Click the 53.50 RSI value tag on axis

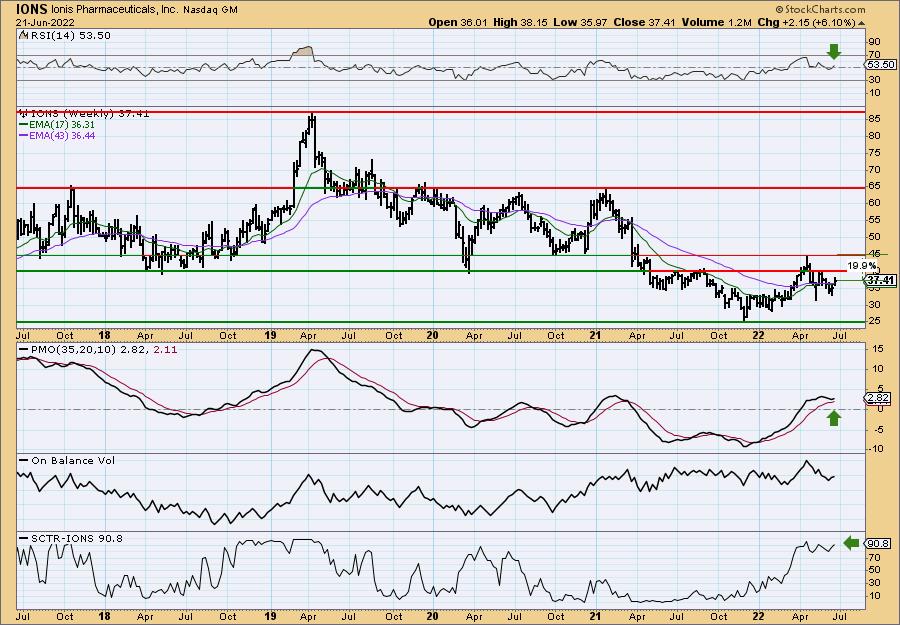tap(881, 65)
